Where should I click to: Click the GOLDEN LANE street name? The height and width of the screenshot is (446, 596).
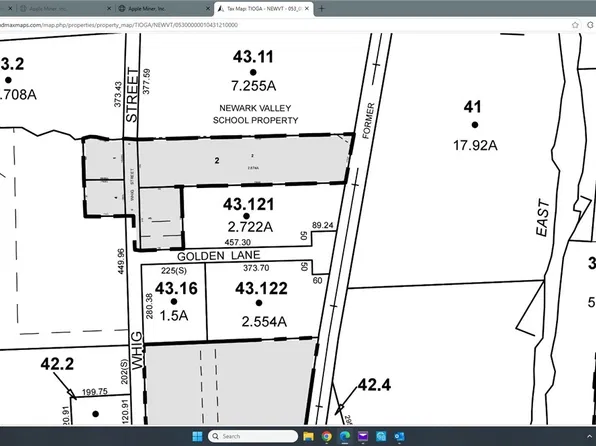pyautogui.click(x=219, y=256)
